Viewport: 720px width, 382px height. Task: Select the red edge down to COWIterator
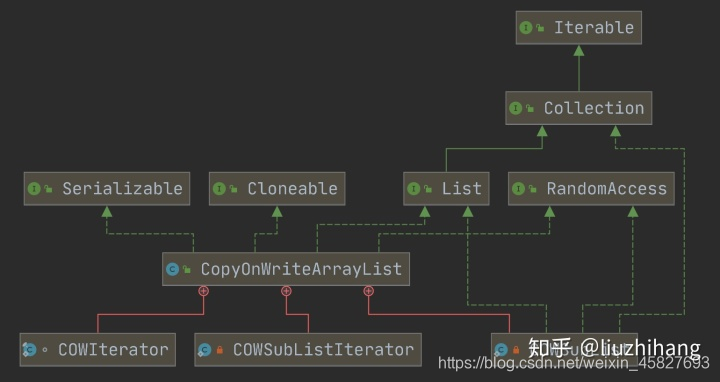click(x=151, y=315)
